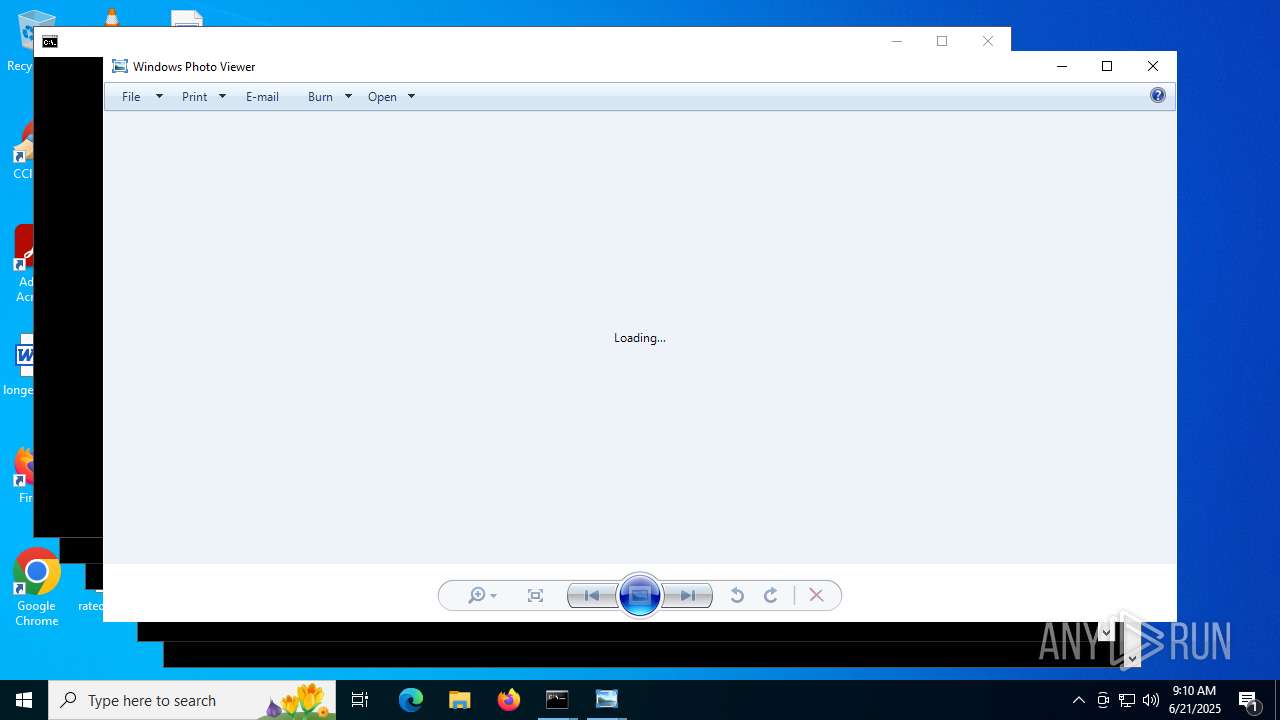The height and width of the screenshot is (720, 1280).
Task: Launch Firefox from the taskbar
Action: 509,700
